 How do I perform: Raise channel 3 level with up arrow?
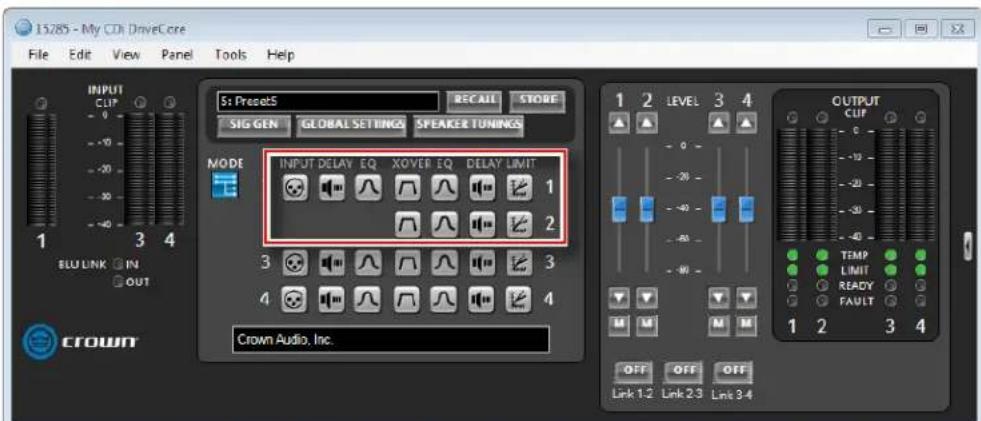[x=719, y=124]
